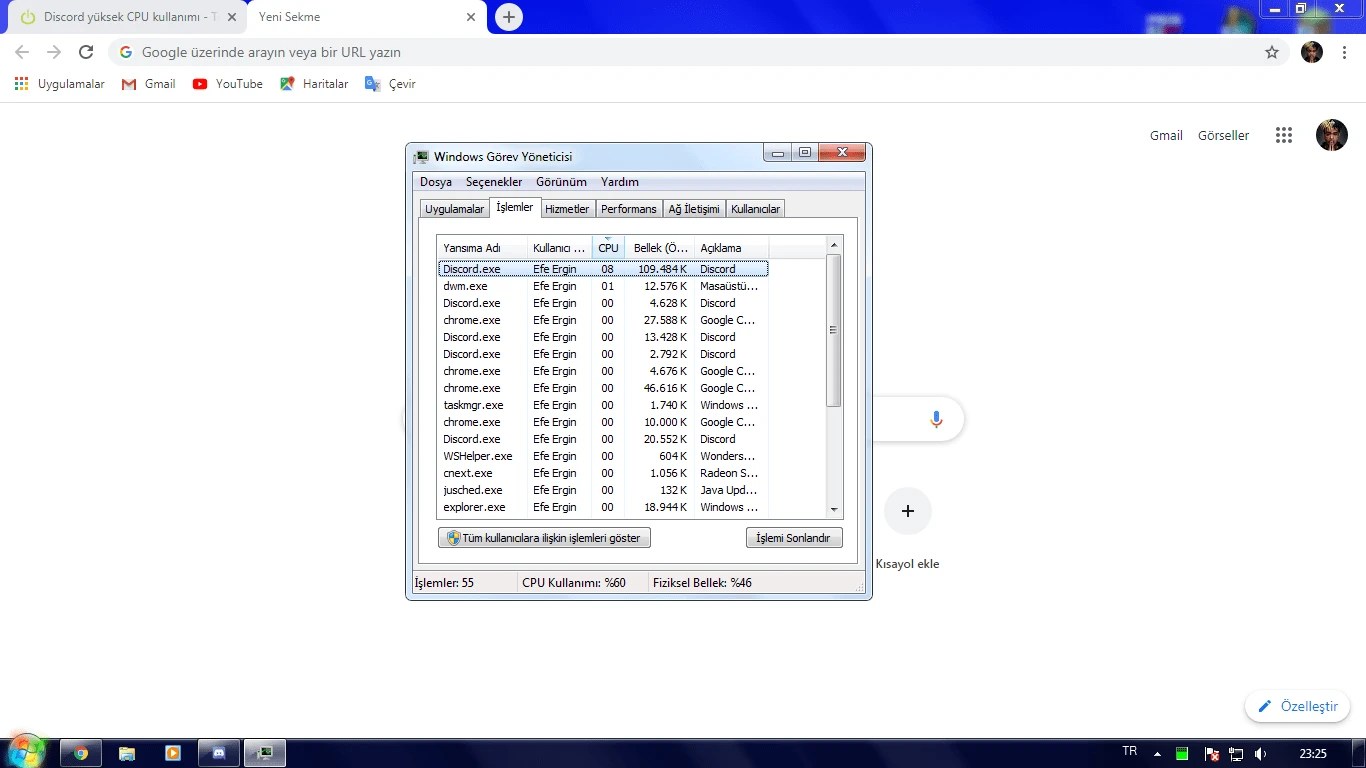
Task: Open the media player taskbar icon
Action: 173,753
